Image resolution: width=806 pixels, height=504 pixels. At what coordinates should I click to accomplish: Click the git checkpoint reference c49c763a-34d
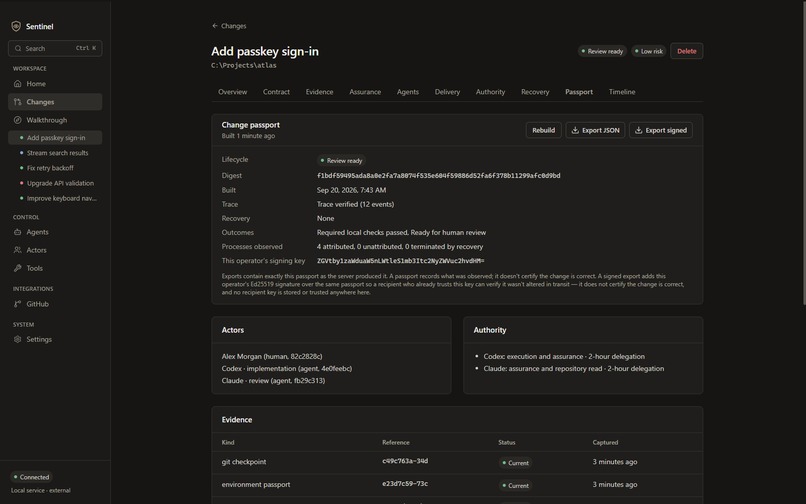(405, 461)
